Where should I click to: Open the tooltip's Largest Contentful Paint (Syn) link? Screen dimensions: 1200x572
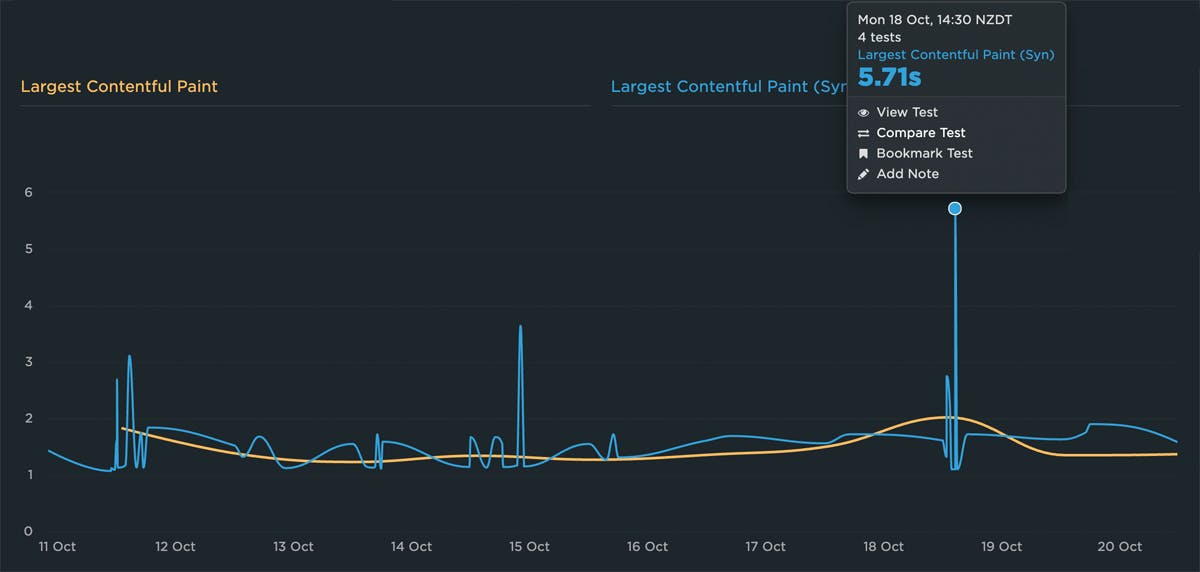point(955,55)
